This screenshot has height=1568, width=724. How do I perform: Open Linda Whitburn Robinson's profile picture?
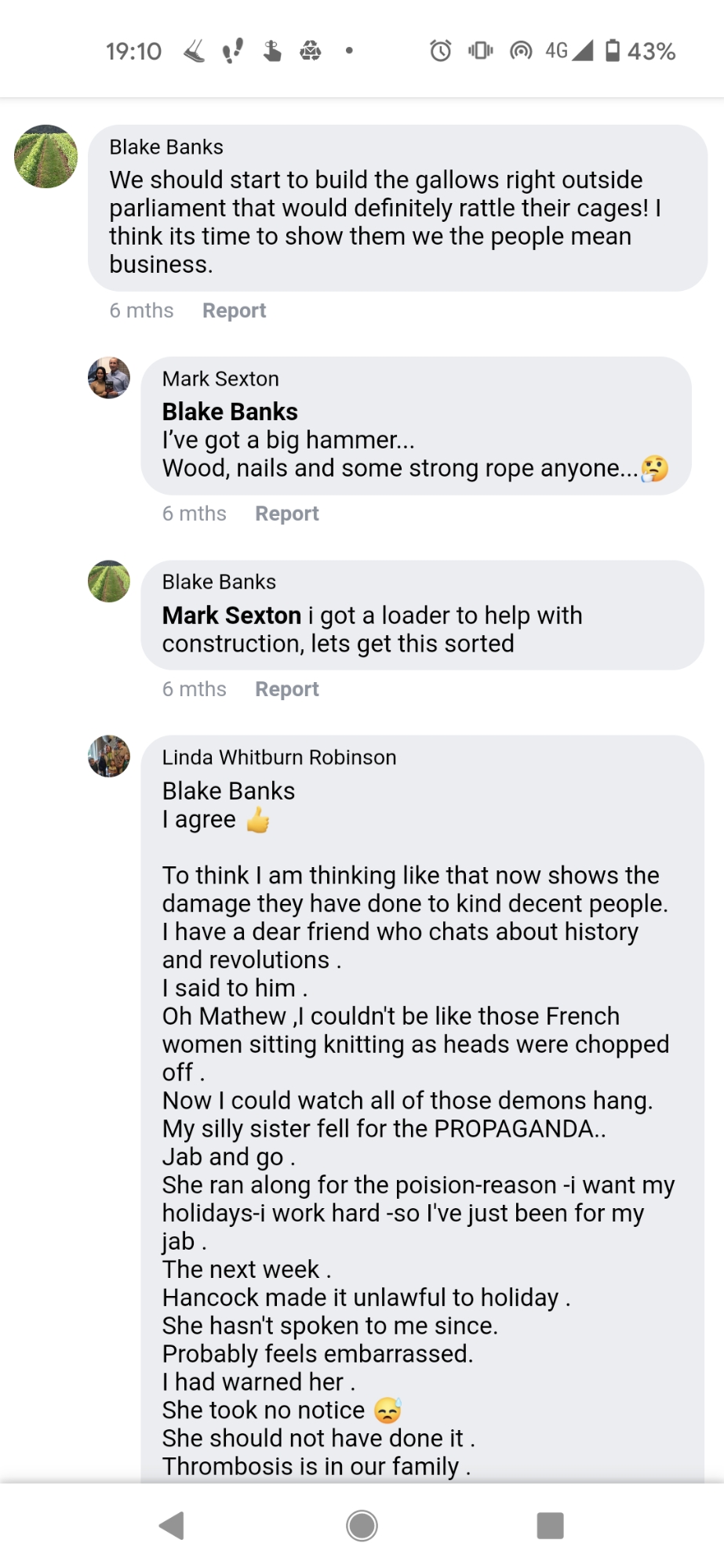click(x=109, y=757)
